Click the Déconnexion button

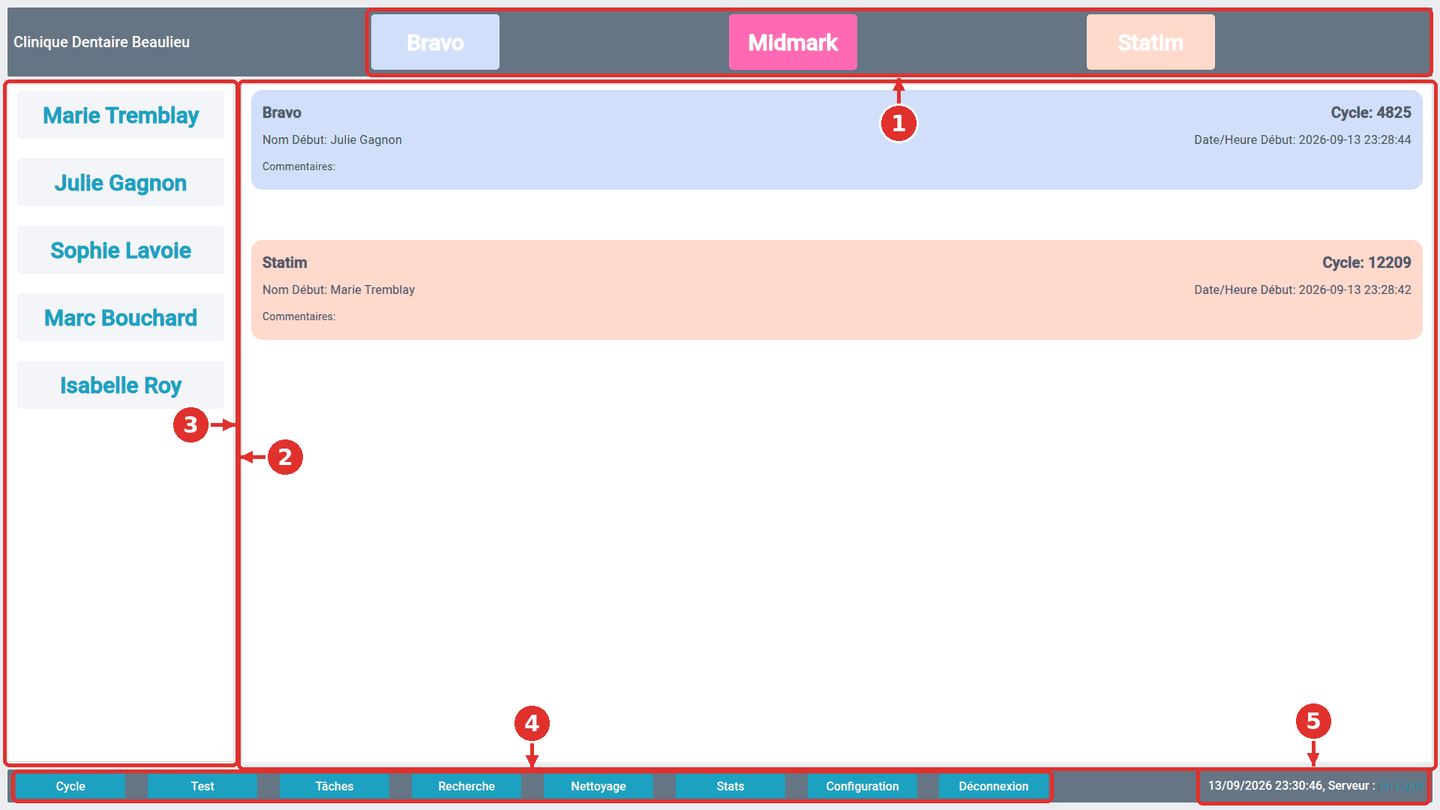[x=994, y=786]
